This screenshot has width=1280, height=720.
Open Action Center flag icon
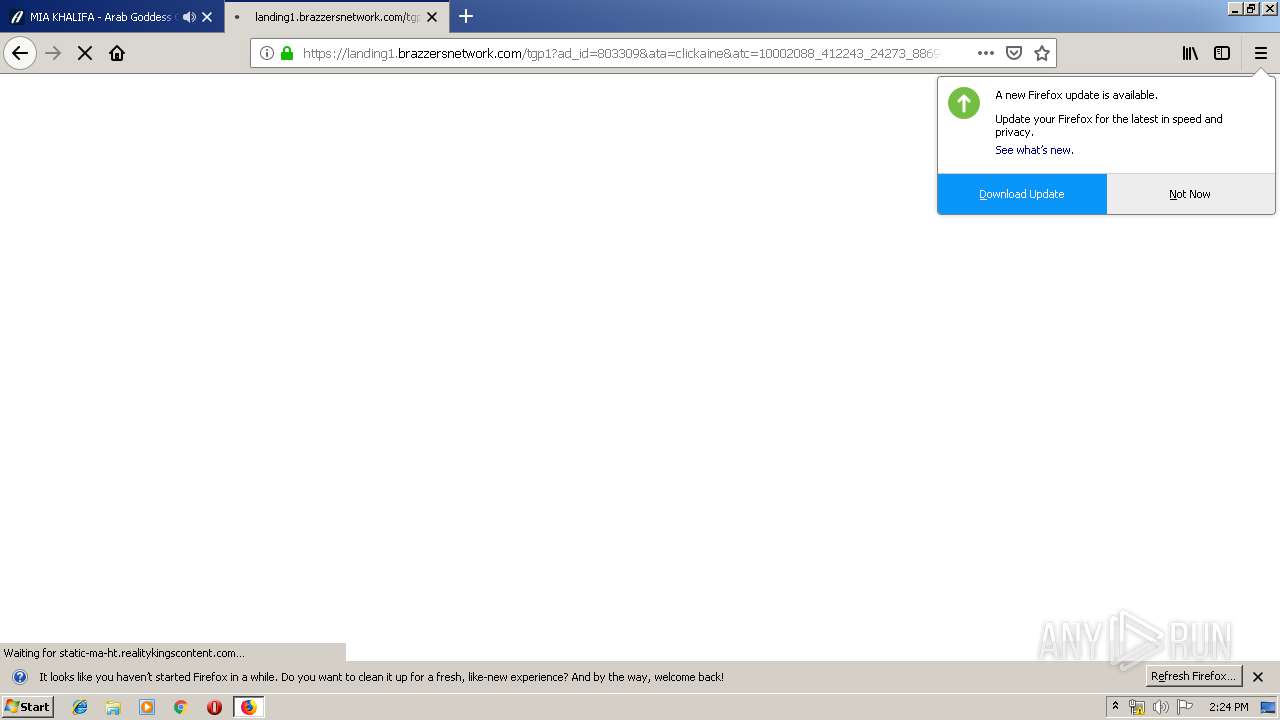[1184, 707]
